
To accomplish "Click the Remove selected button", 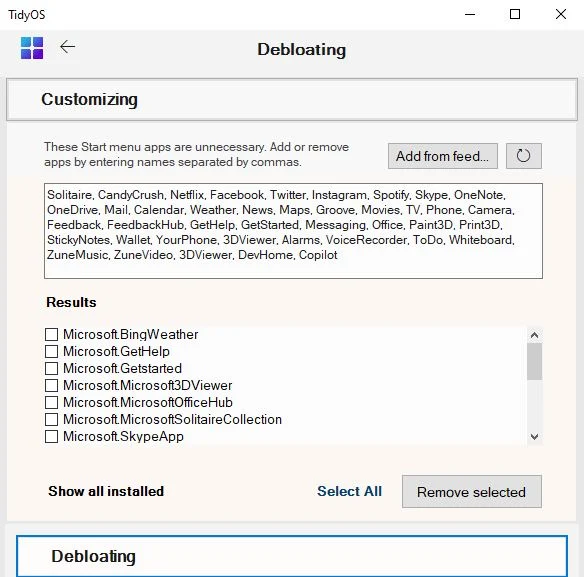I will [x=472, y=491].
